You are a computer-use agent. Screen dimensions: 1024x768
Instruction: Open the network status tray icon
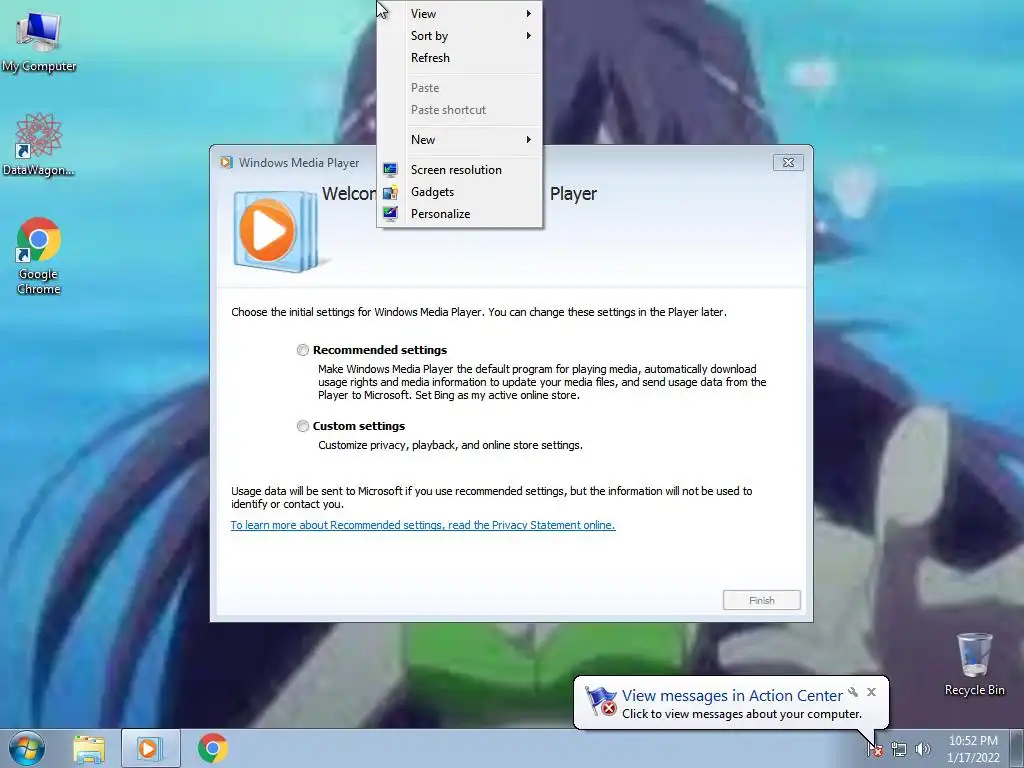(899, 749)
